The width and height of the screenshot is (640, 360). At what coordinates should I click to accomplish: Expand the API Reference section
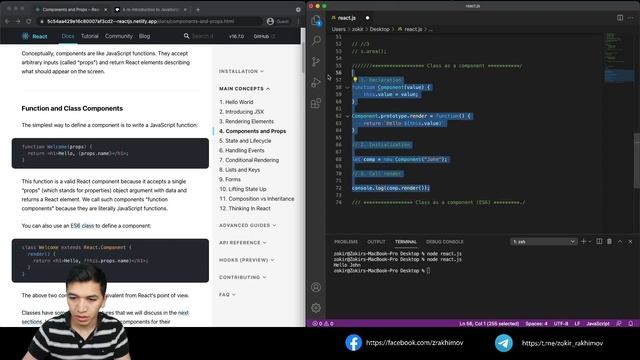[242, 242]
